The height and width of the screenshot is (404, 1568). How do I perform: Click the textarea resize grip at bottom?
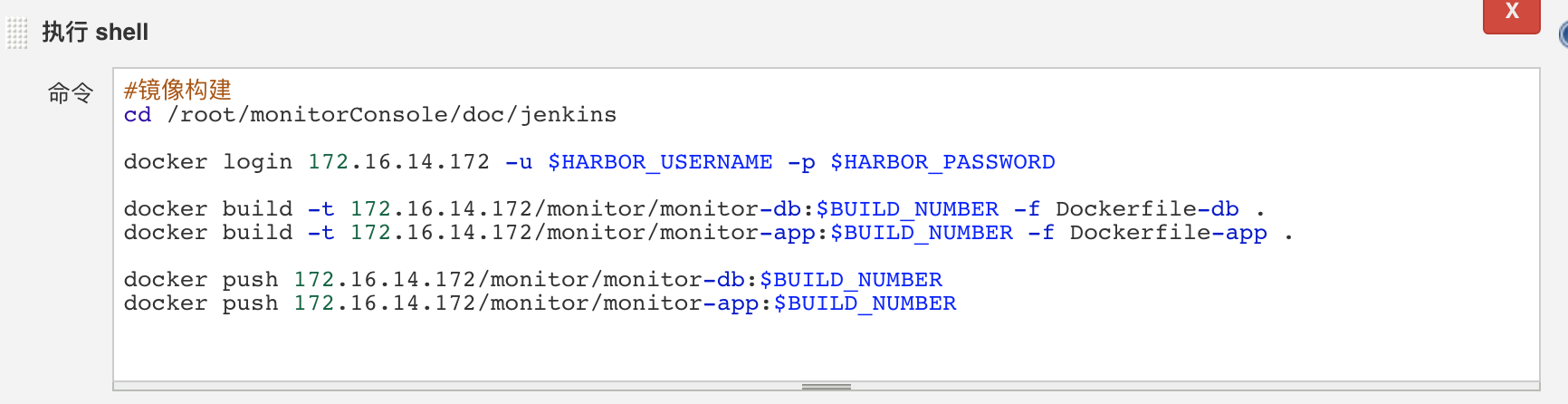pyautogui.click(x=826, y=387)
